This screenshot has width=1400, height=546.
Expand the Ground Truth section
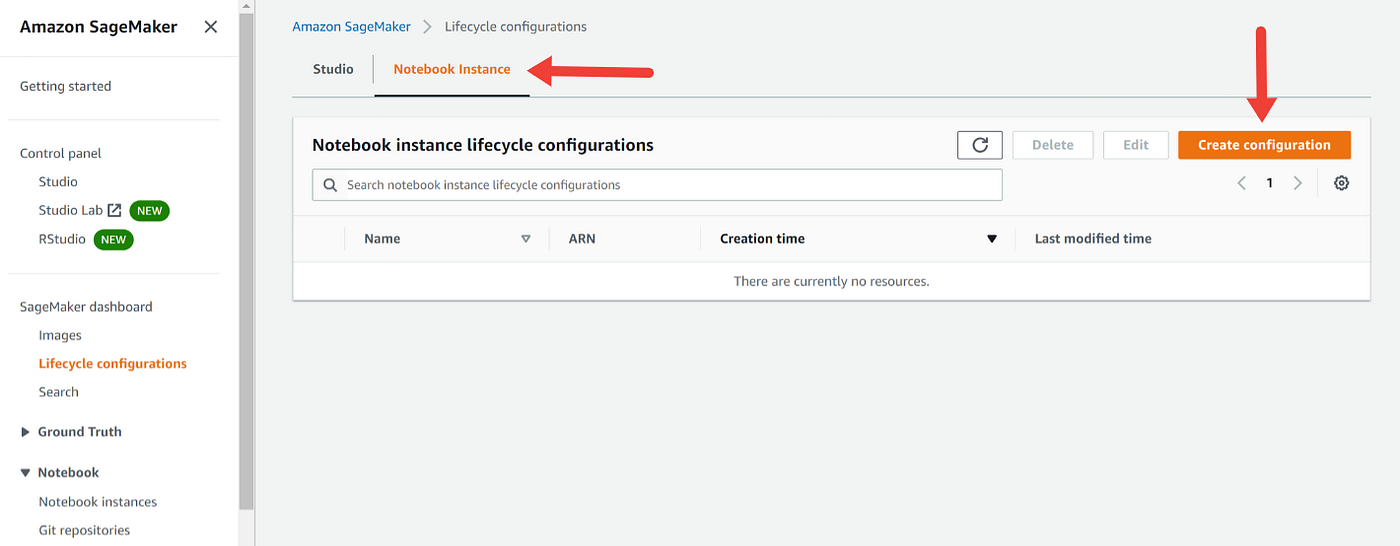pyautogui.click(x=26, y=432)
